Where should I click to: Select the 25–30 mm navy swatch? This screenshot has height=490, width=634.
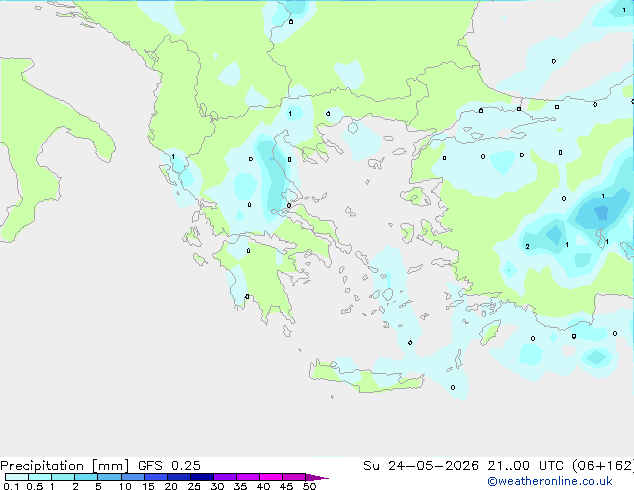point(201,477)
